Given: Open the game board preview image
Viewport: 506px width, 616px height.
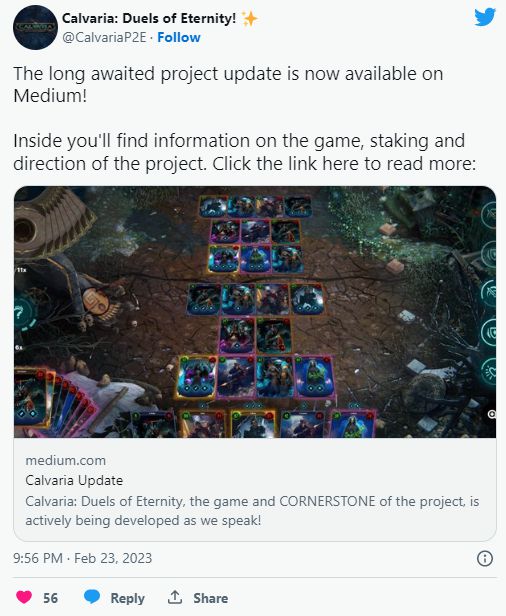Looking at the screenshot, I should tap(255, 312).
